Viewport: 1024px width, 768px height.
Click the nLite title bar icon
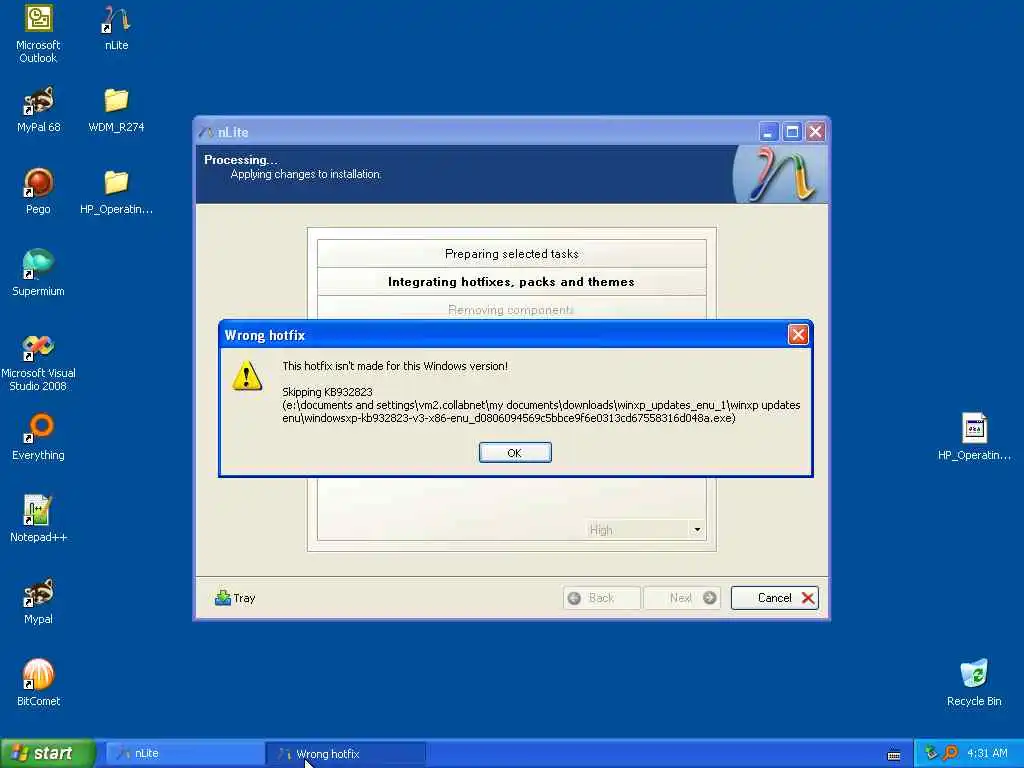point(207,132)
